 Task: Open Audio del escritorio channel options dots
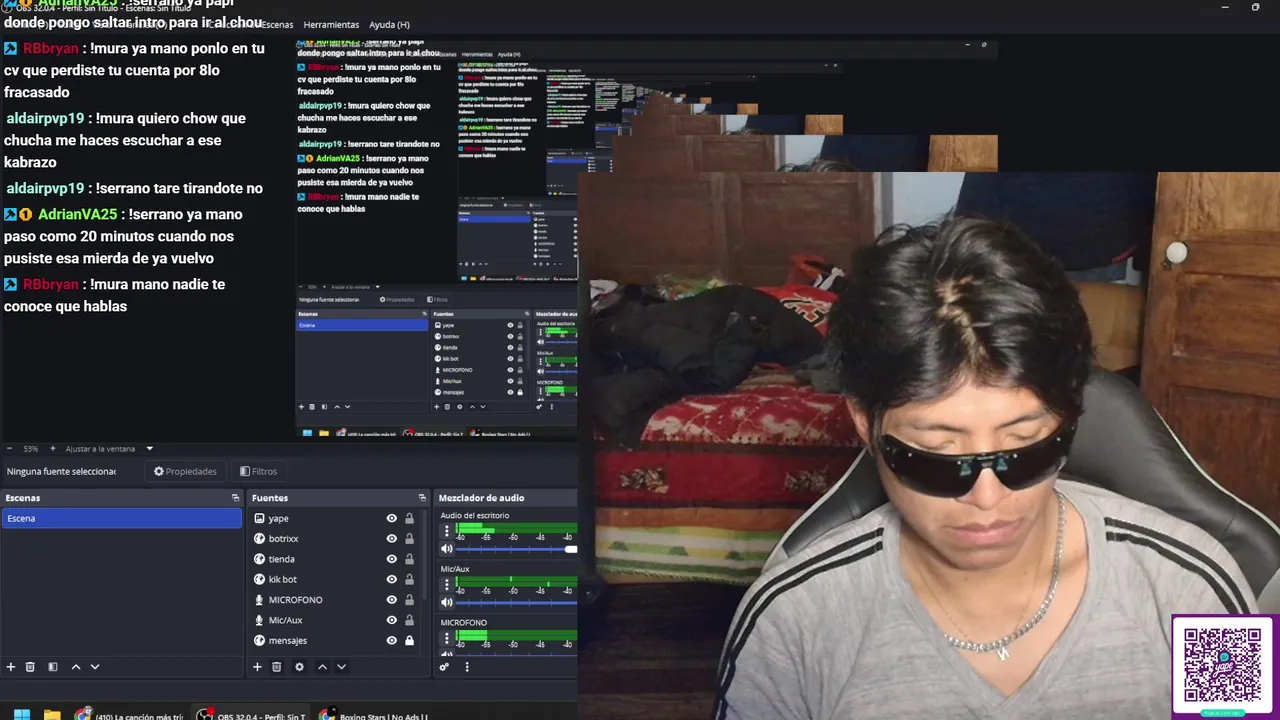click(446, 531)
